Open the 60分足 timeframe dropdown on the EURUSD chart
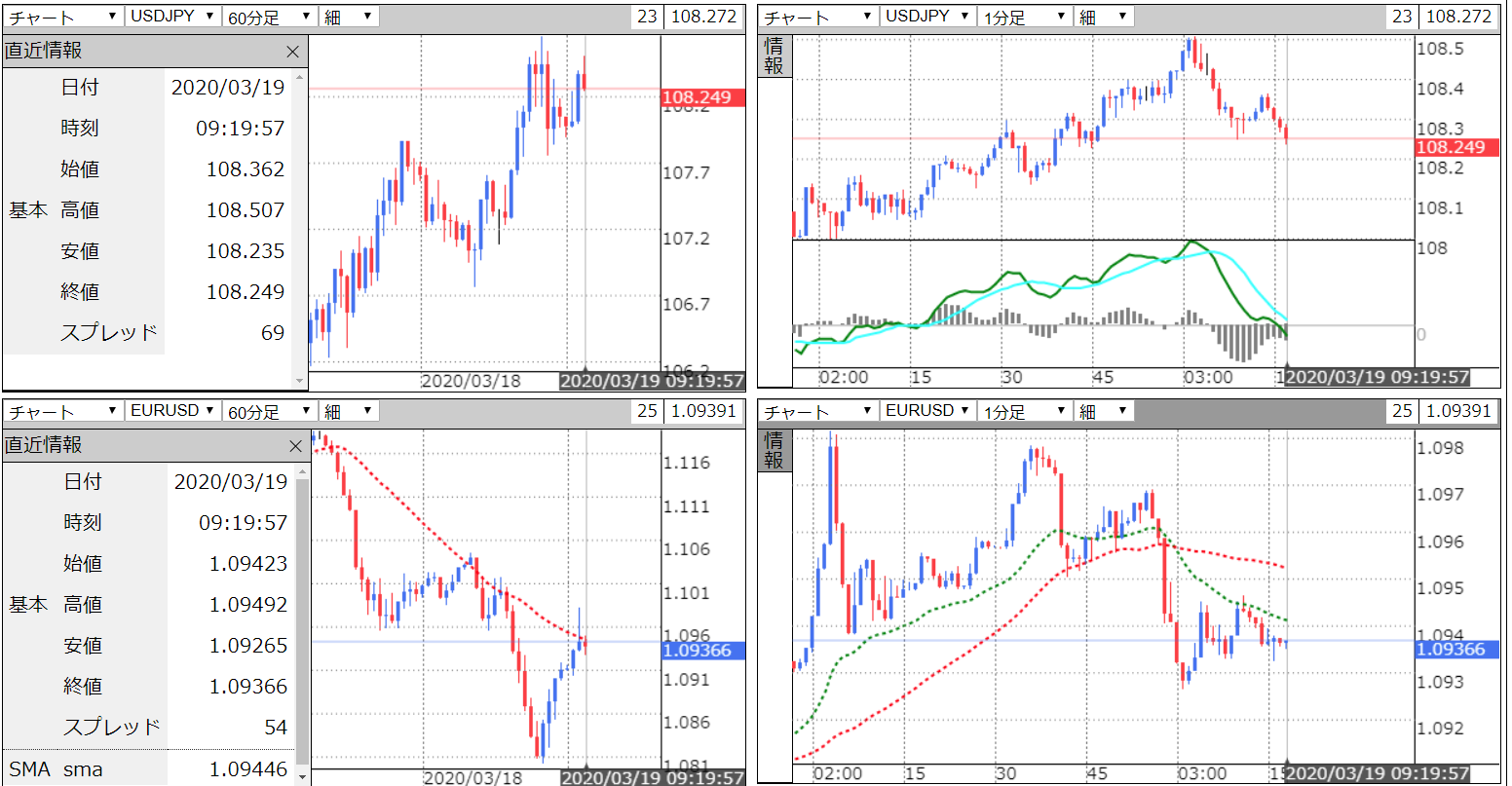The width and height of the screenshot is (1512, 786). click(270, 411)
